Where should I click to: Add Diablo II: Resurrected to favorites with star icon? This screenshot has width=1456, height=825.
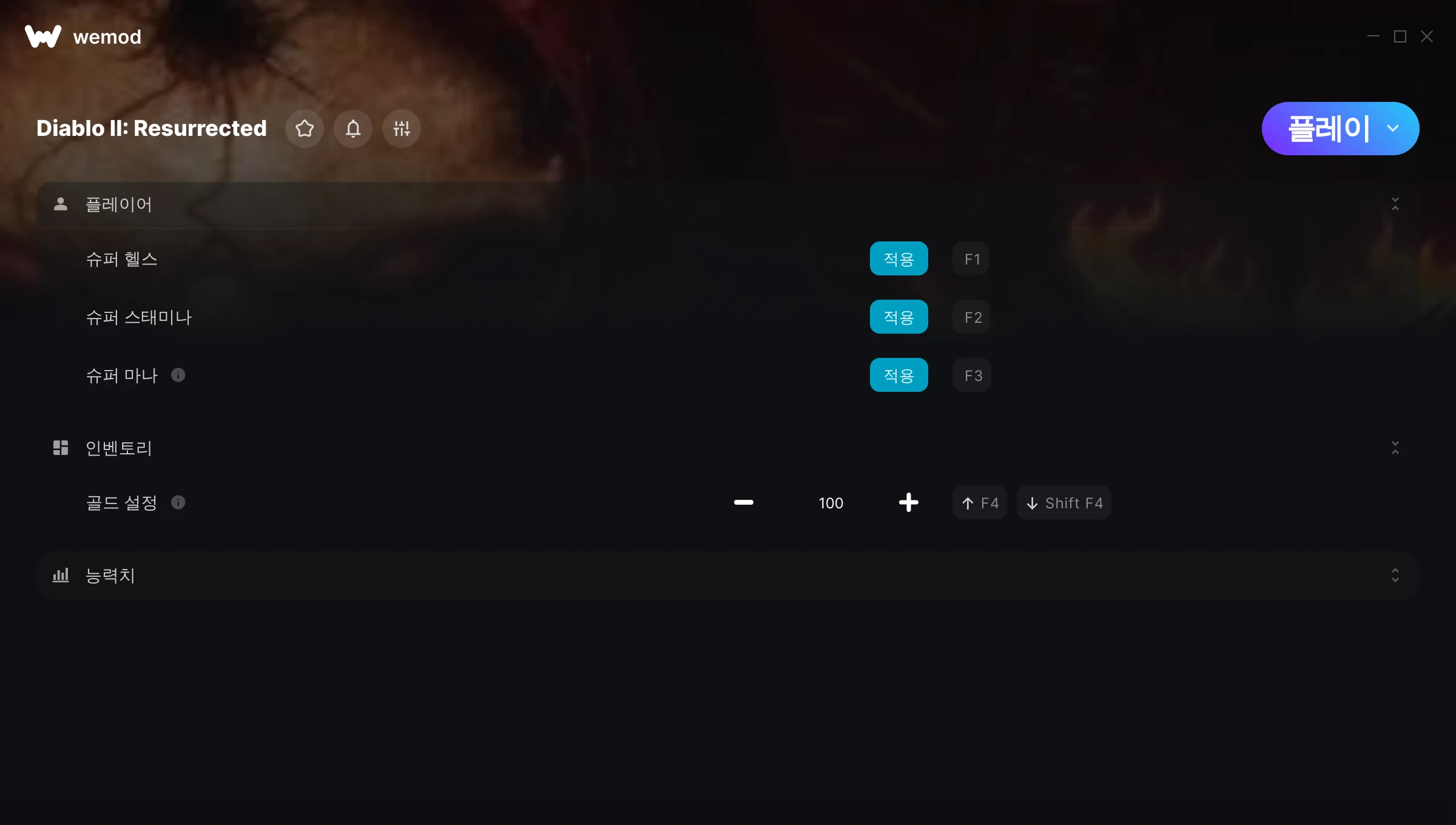tap(305, 129)
